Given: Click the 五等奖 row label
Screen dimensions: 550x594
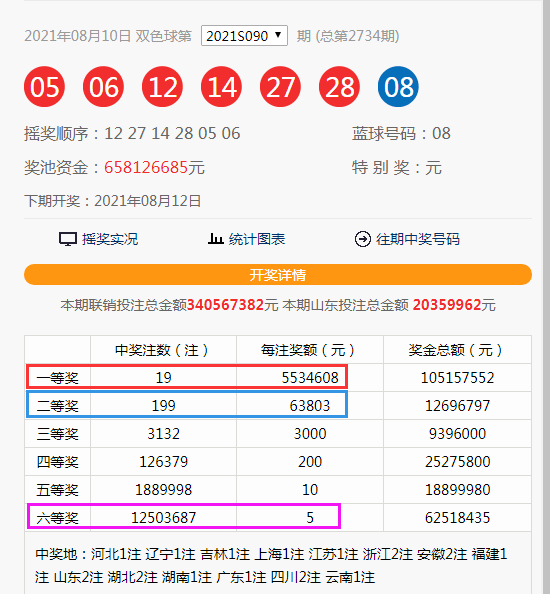Looking at the screenshot, I should [x=58, y=490].
